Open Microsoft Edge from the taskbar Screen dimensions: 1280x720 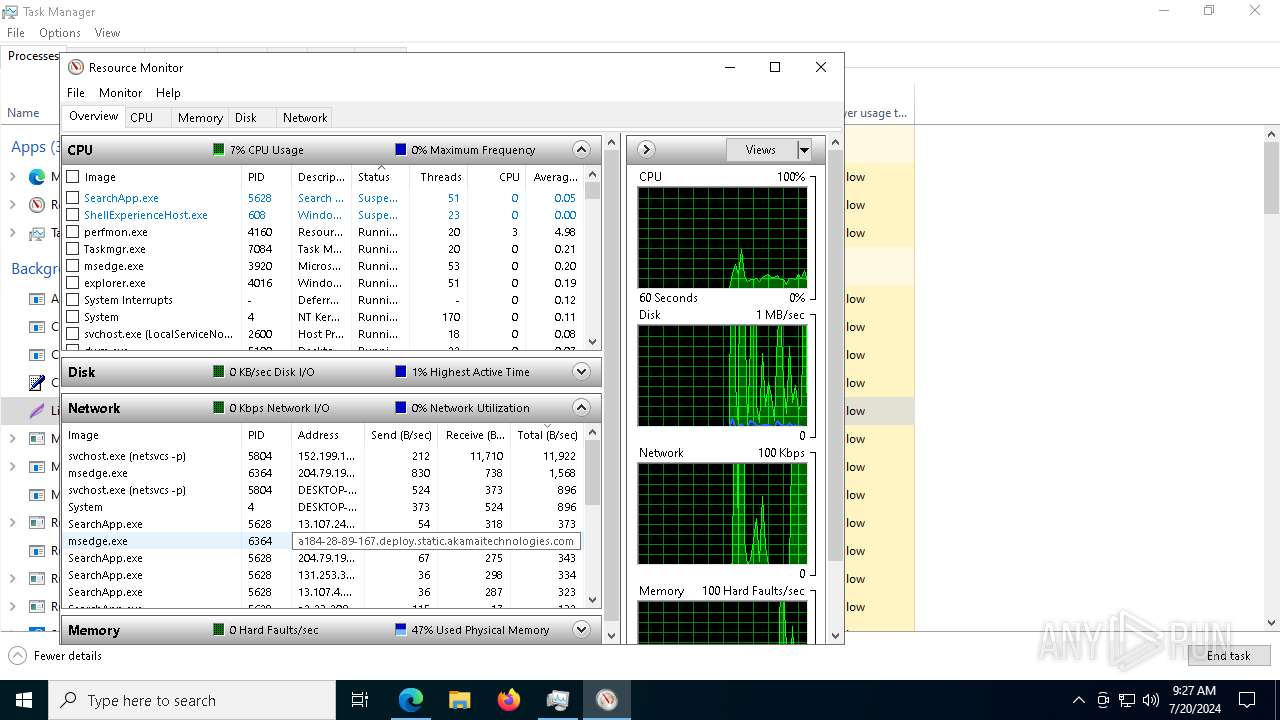pos(411,700)
